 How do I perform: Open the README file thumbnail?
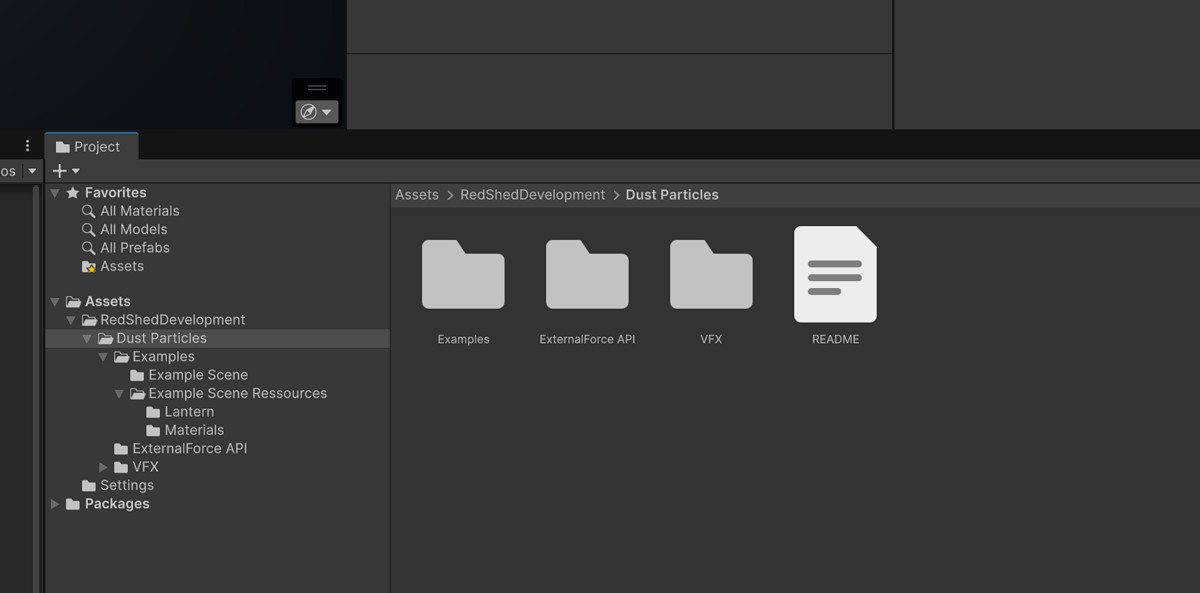pos(834,274)
